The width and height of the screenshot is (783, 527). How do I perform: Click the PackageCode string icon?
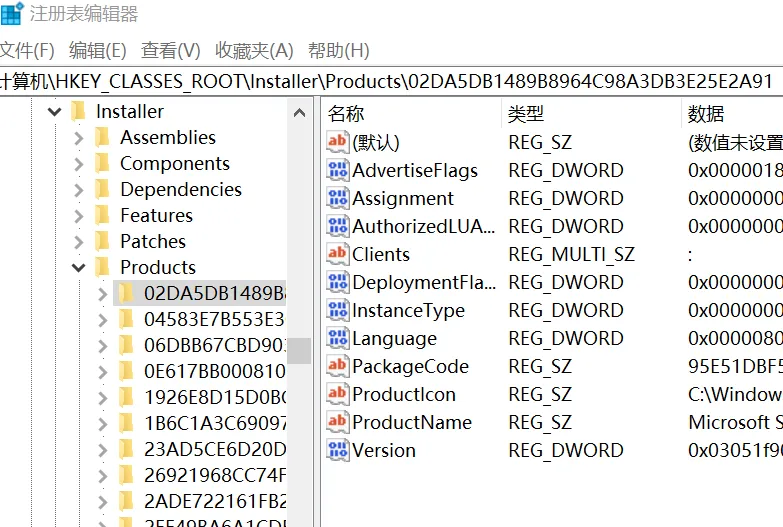(338, 366)
